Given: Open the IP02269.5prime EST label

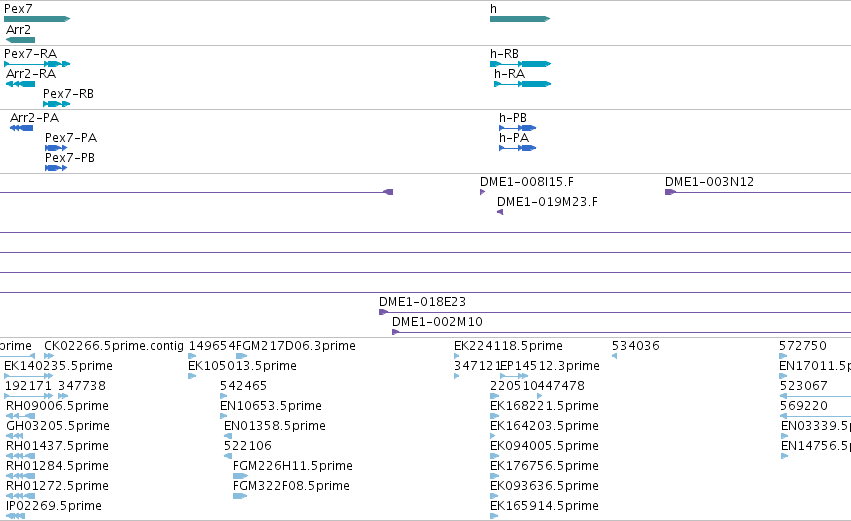Looking at the screenshot, I should click(54, 506).
